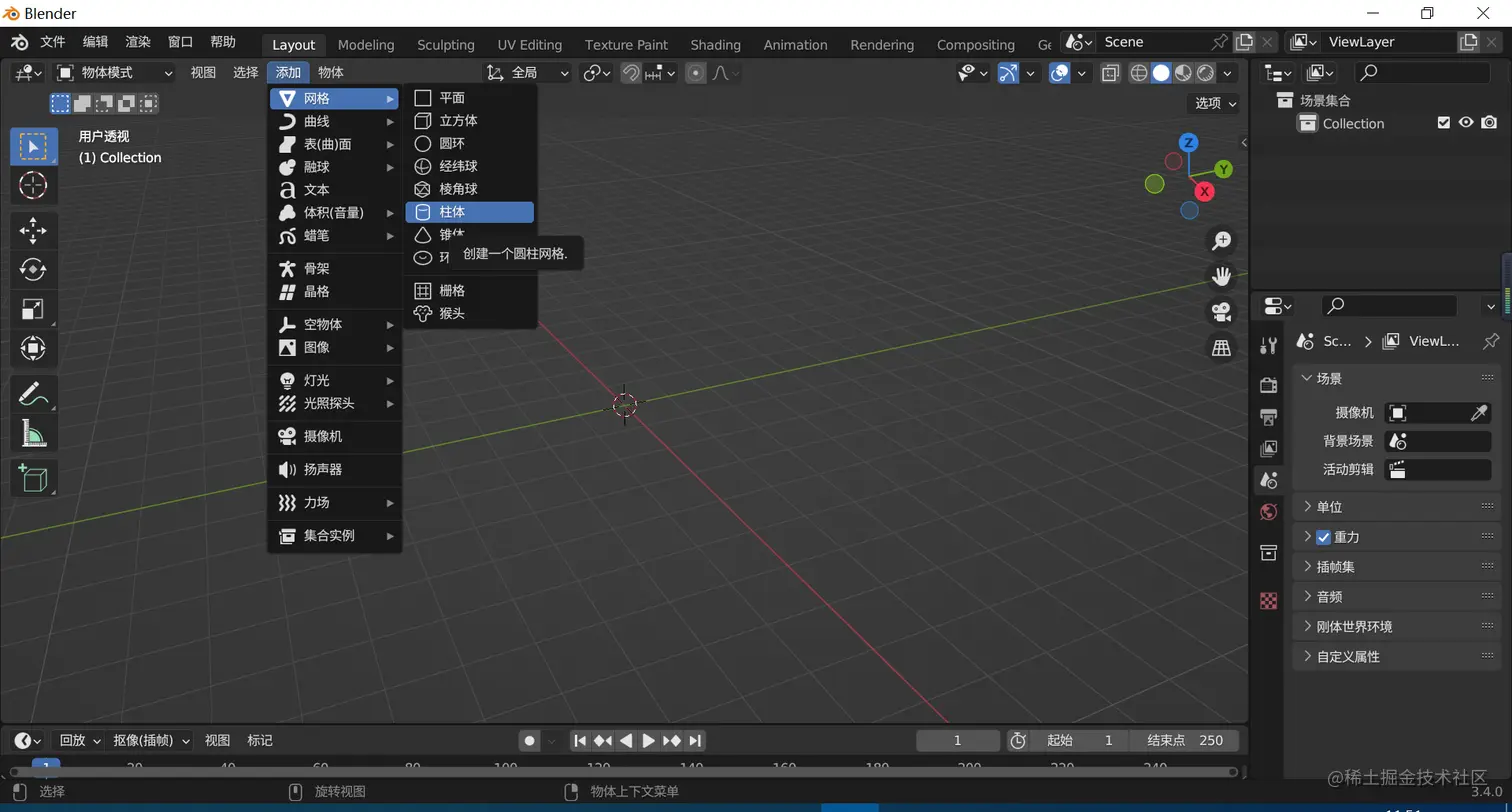Expand the 刚体世界环境 section
This screenshot has width=1512, height=812.
[x=1354, y=627]
